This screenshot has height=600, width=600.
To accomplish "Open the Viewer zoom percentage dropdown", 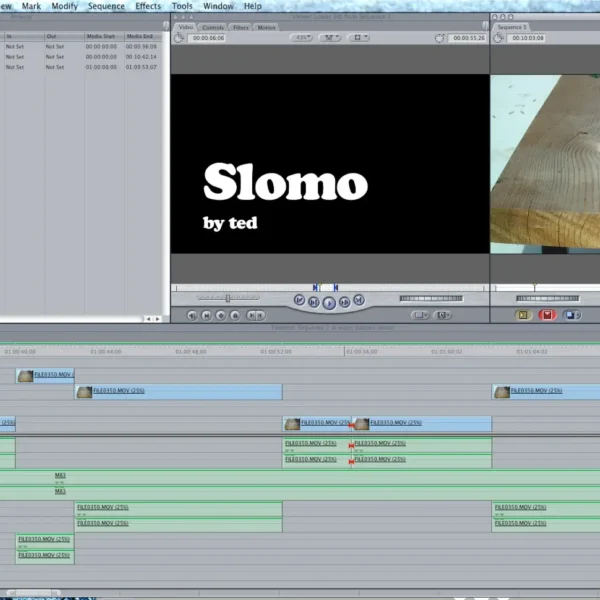I will [x=302, y=38].
